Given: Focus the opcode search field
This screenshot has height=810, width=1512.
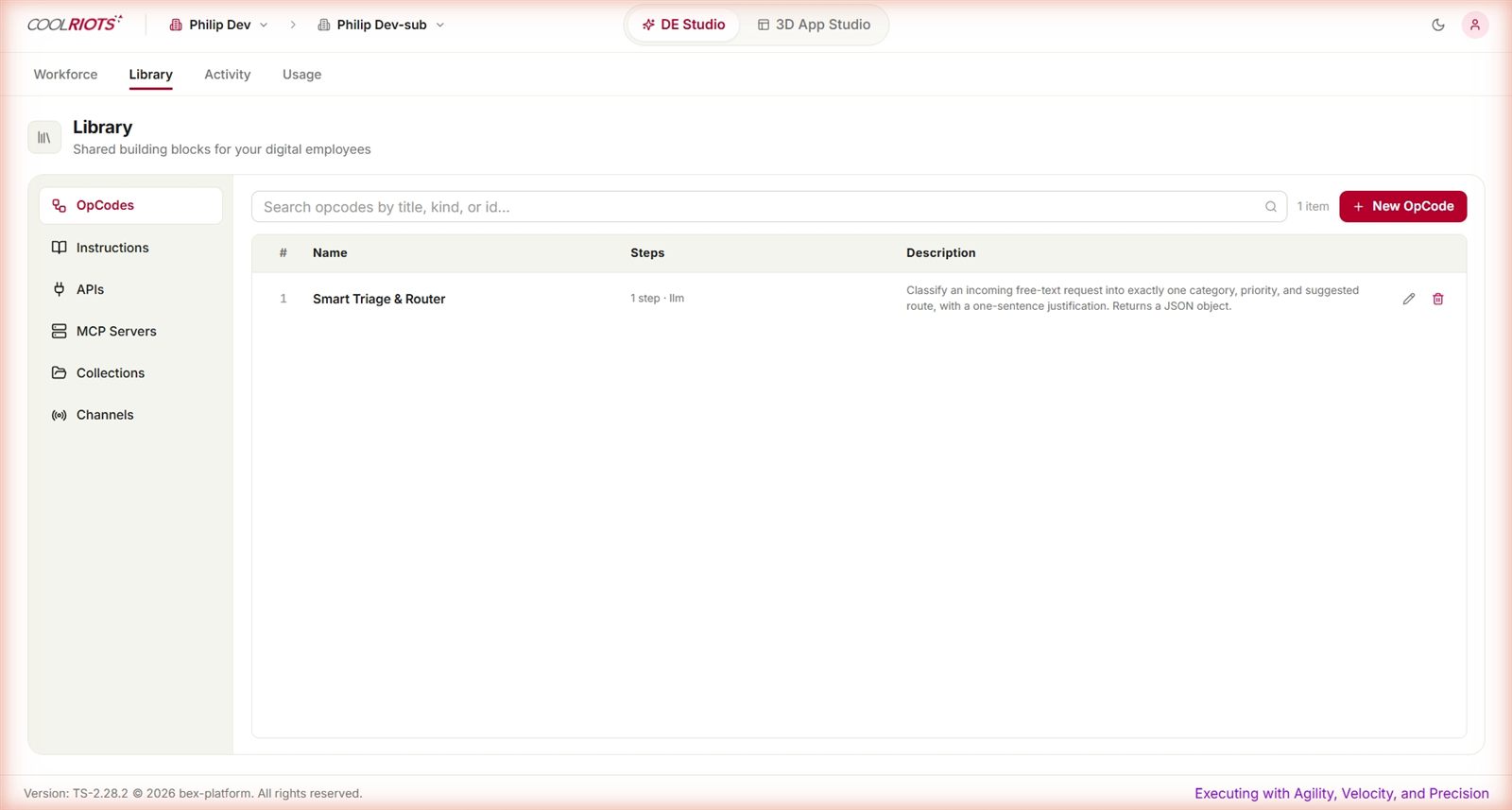Looking at the screenshot, I should 768,207.
